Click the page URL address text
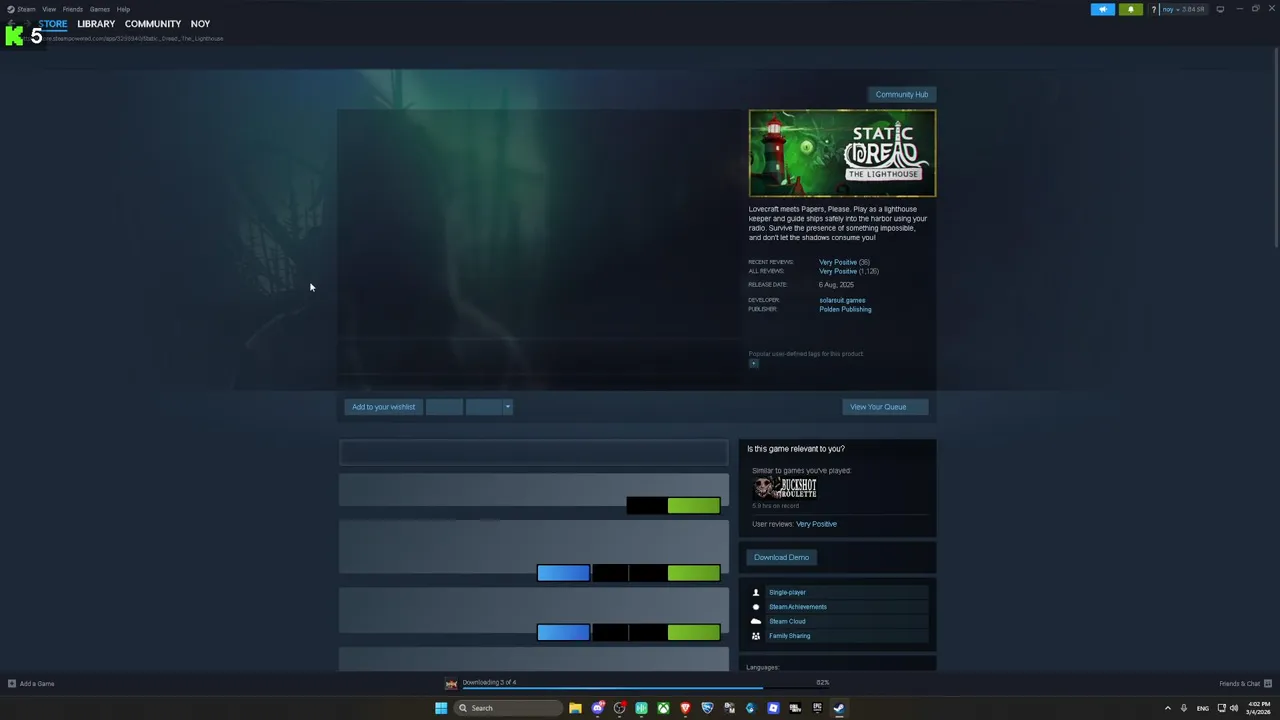The width and height of the screenshot is (1280, 720). point(133,38)
